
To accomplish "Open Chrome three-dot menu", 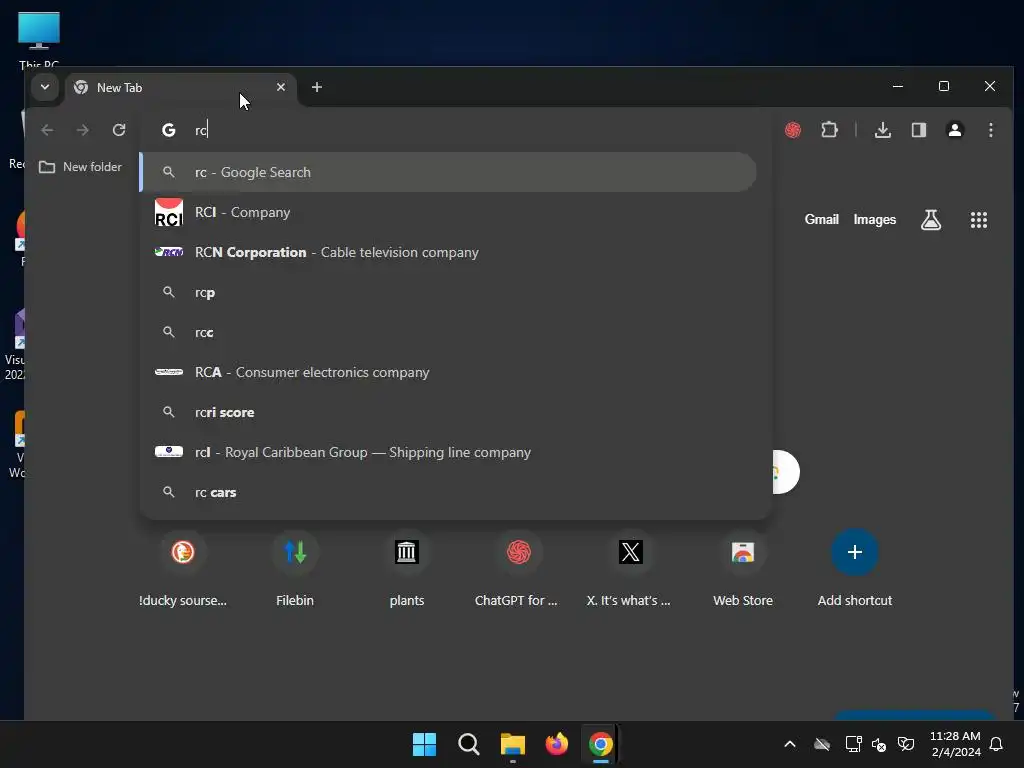I will 991,130.
